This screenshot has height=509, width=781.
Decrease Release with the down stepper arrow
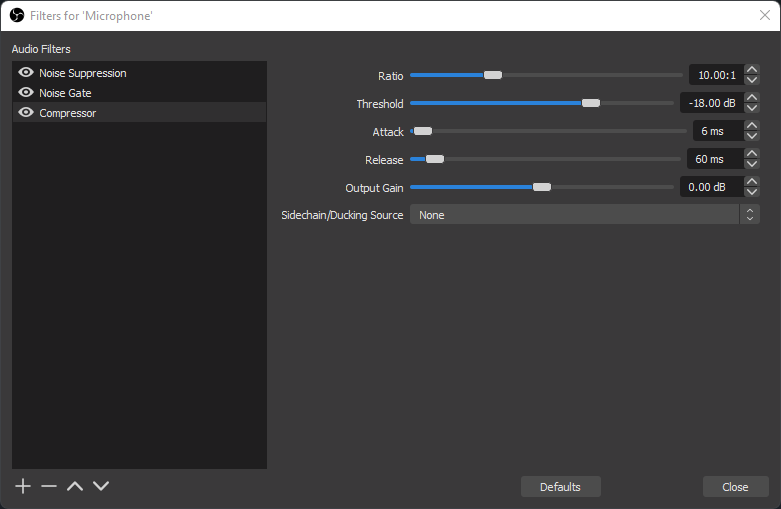[x=752, y=164]
